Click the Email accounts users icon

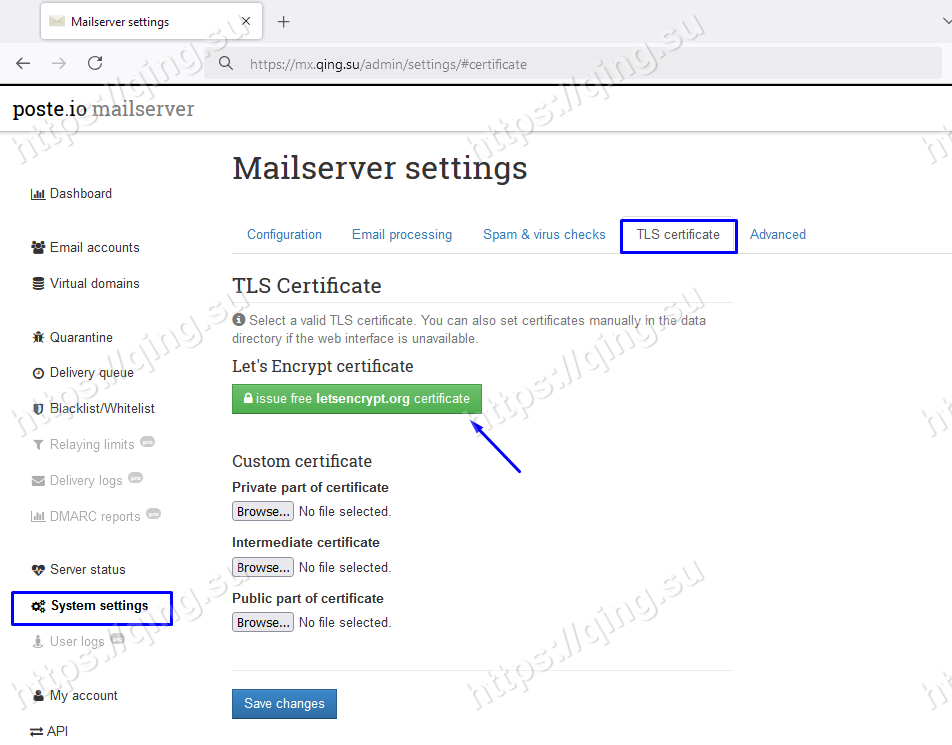click(x=38, y=248)
